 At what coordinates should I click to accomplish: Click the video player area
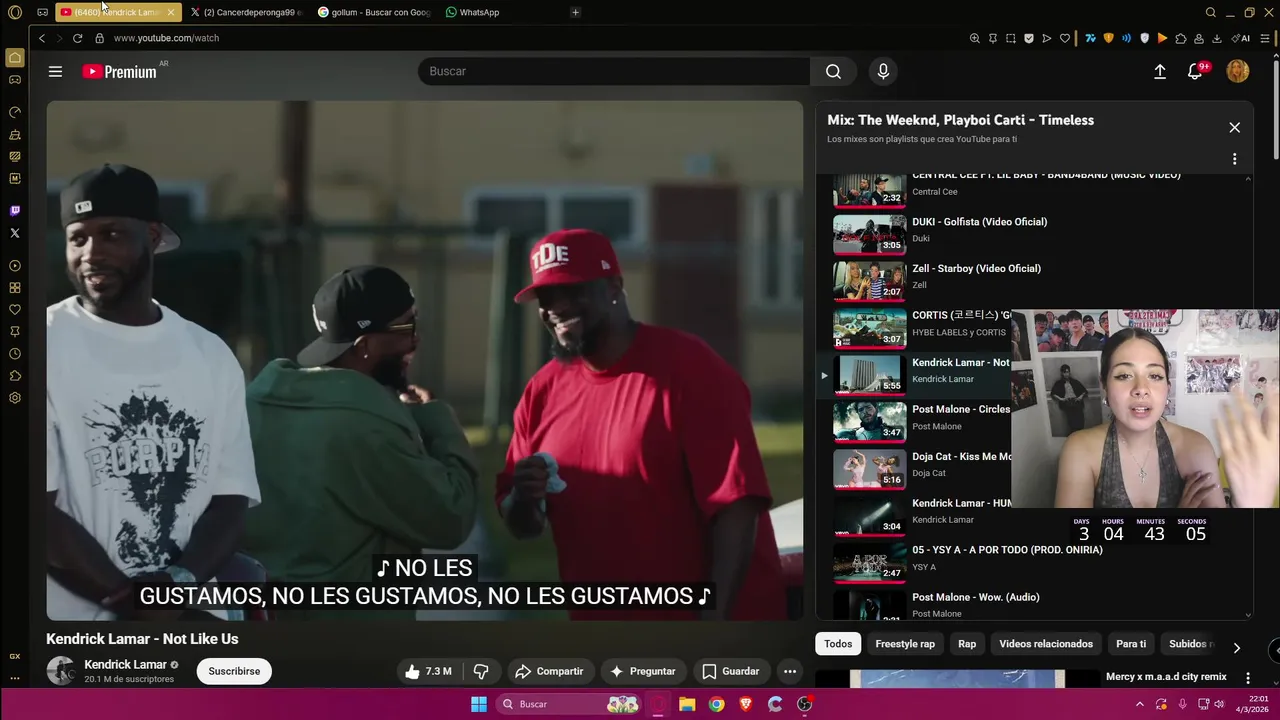point(424,360)
